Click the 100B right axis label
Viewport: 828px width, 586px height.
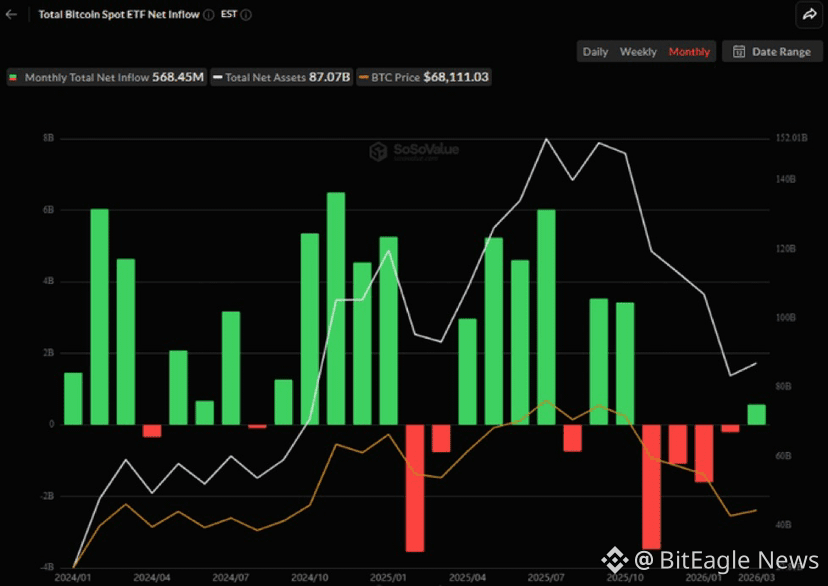pos(785,317)
